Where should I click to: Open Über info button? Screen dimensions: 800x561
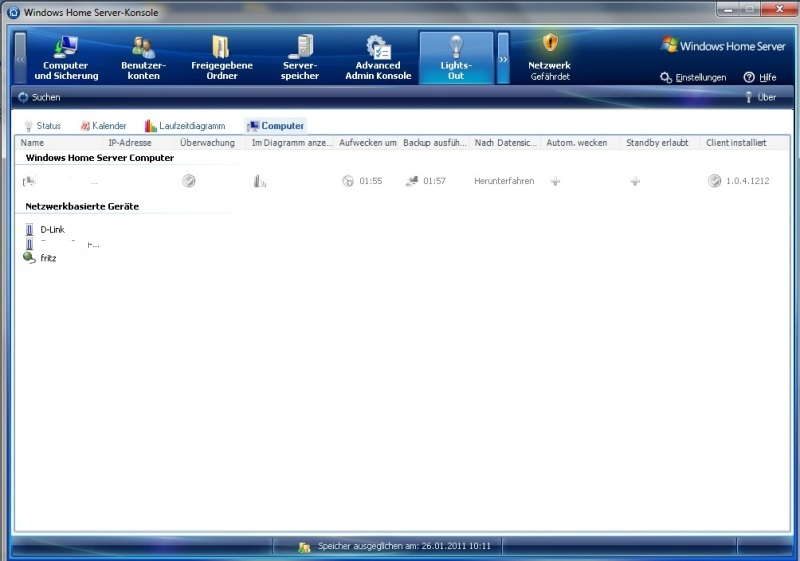tap(761, 97)
